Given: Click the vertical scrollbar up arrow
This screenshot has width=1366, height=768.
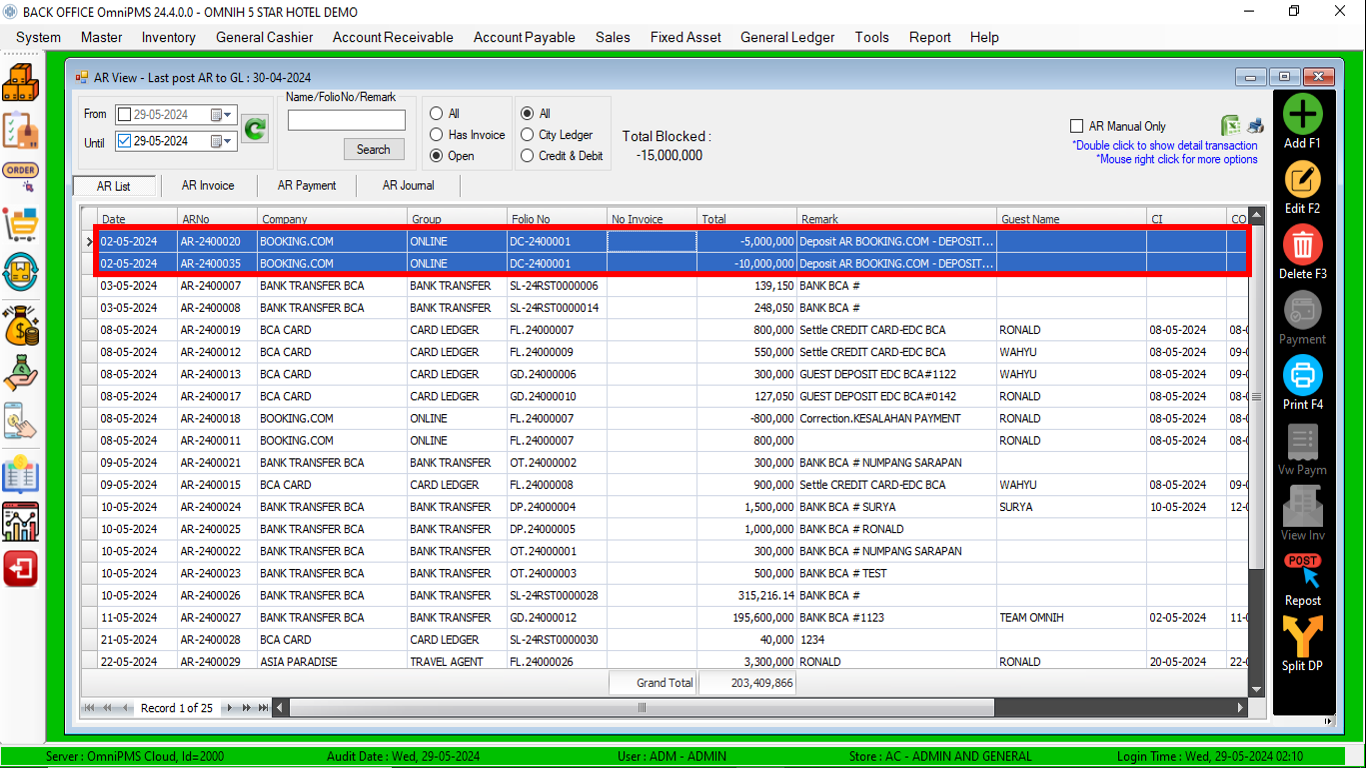Looking at the screenshot, I should pos(1257,216).
